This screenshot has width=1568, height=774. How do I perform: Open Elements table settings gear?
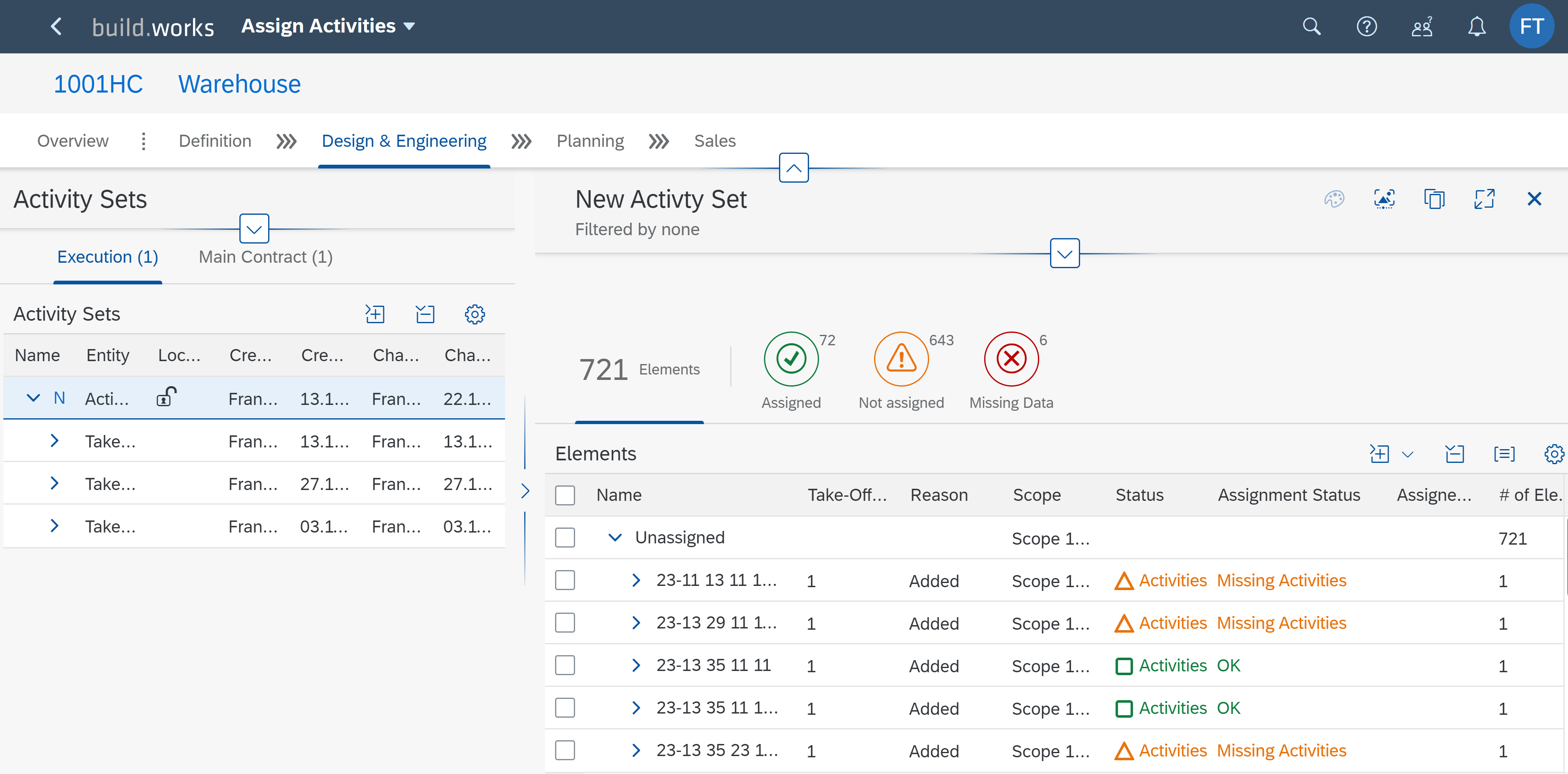tap(1554, 454)
